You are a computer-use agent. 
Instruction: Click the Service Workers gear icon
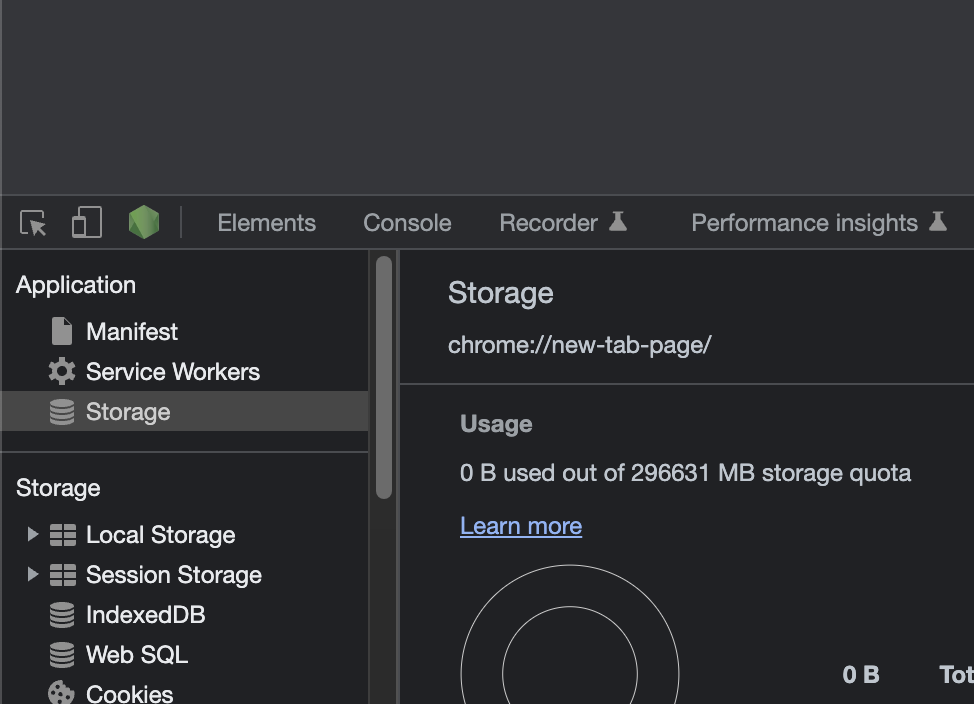(x=59, y=371)
